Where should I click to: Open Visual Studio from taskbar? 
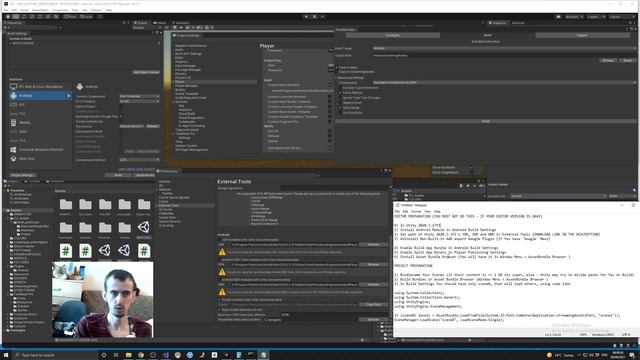[x=165, y=355]
